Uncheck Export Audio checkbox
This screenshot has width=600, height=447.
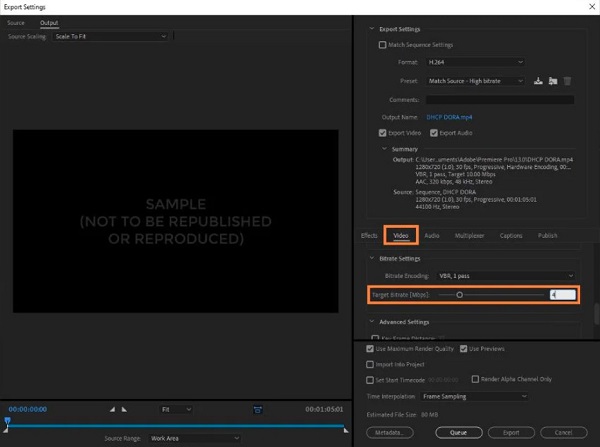tap(434, 133)
